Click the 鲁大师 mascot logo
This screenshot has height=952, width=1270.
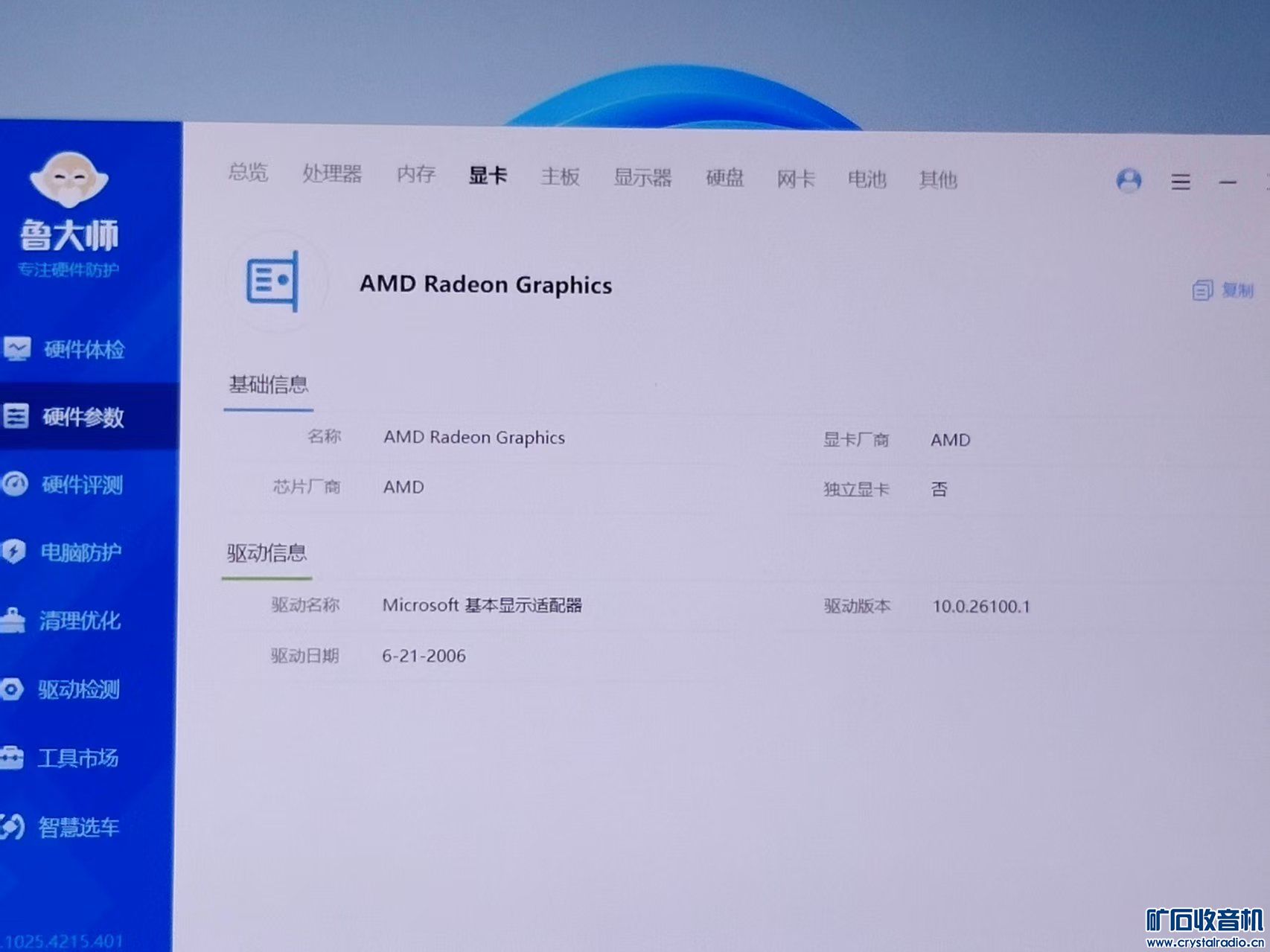(x=68, y=179)
